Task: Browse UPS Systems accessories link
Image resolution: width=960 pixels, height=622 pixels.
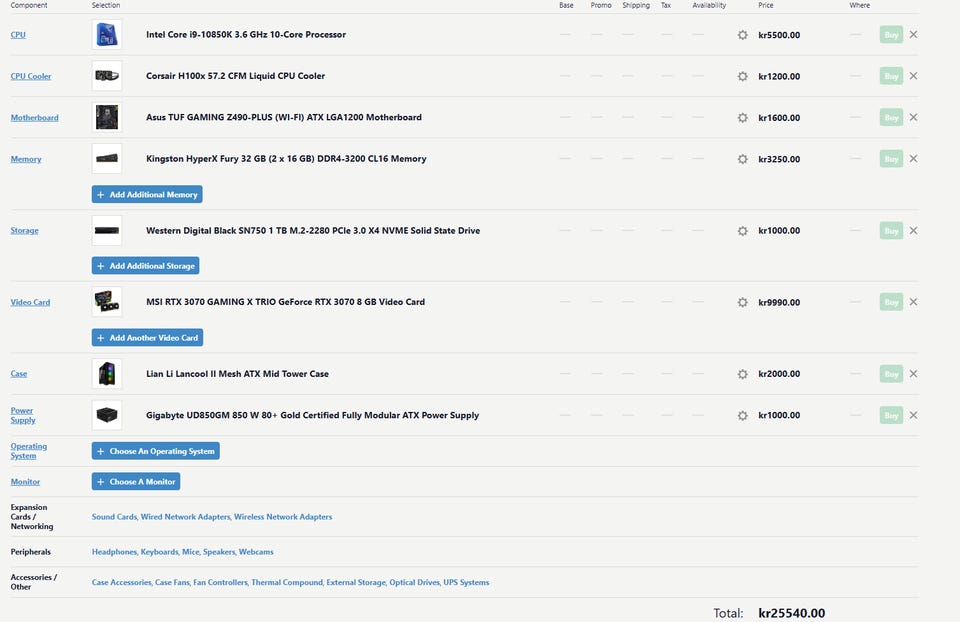Action: point(466,582)
